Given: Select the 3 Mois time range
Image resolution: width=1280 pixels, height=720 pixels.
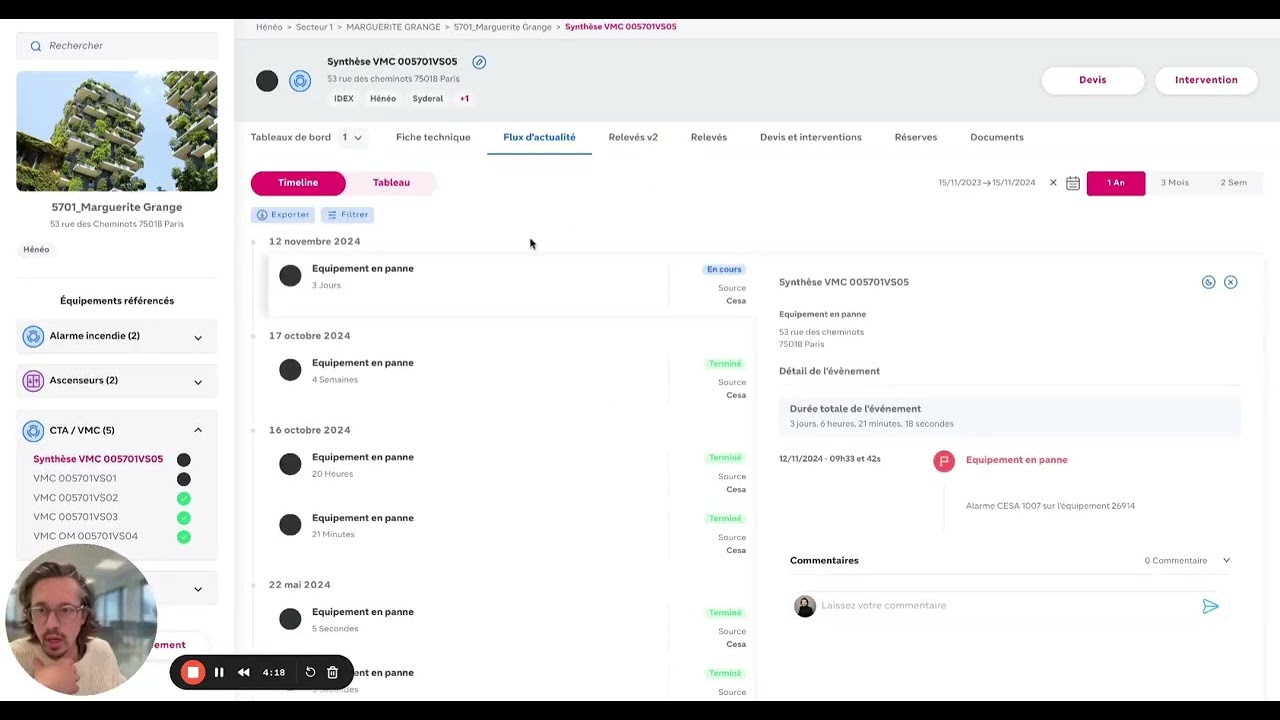Looking at the screenshot, I should pos(1174,183).
